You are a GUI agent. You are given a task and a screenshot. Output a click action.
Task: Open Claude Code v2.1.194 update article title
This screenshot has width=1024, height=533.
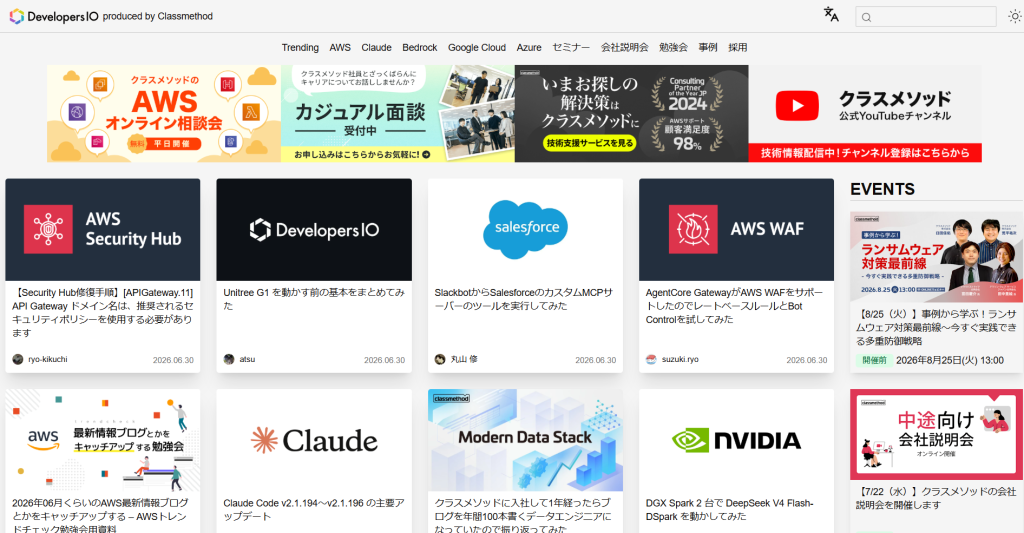click(314, 509)
